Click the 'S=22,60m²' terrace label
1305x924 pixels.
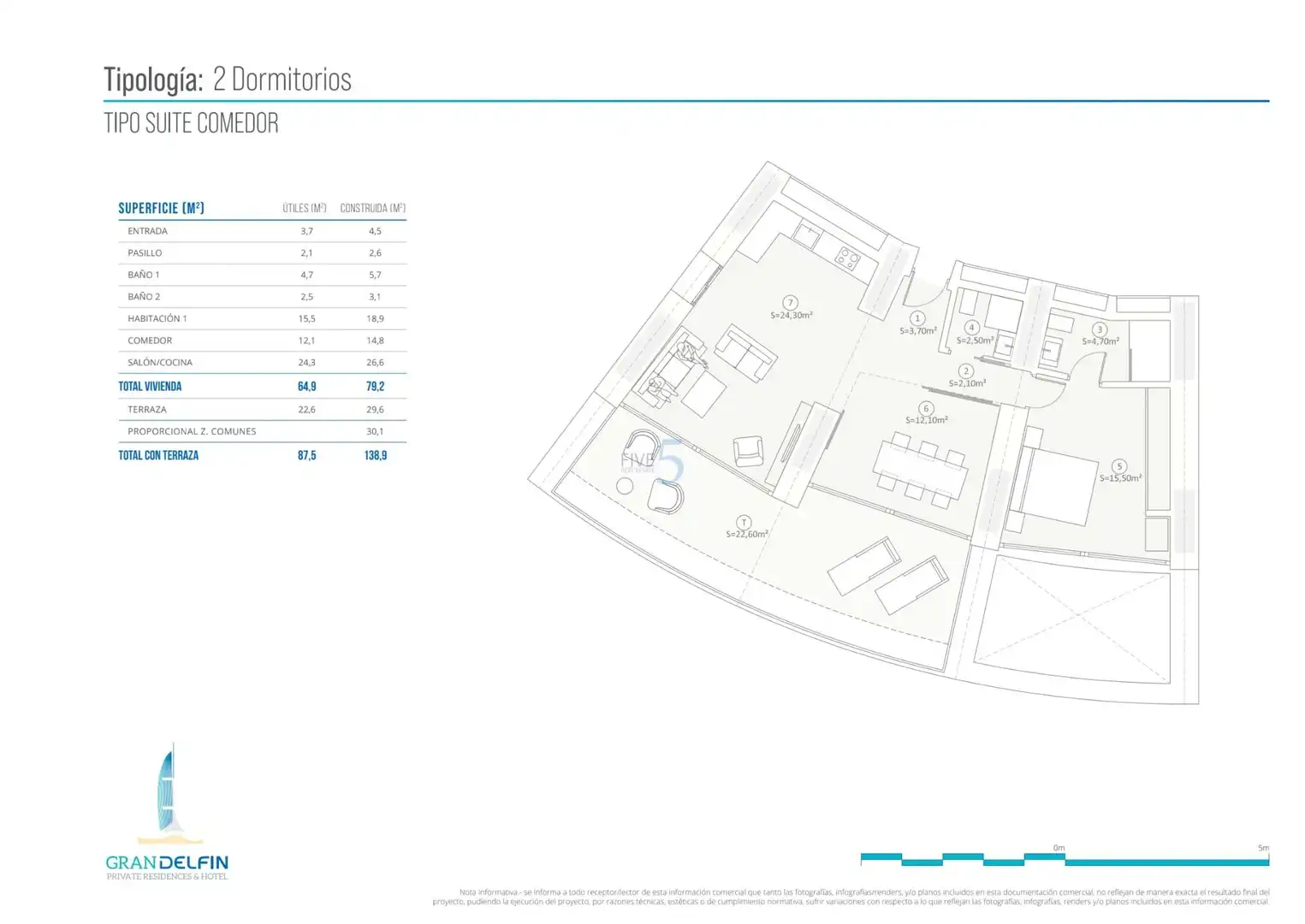(x=747, y=534)
